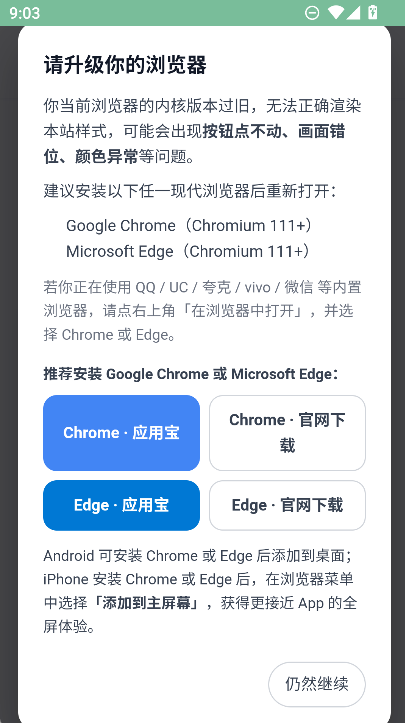
Task: Click the dark backdrop beside the dialog
Action: pos(8,369)
